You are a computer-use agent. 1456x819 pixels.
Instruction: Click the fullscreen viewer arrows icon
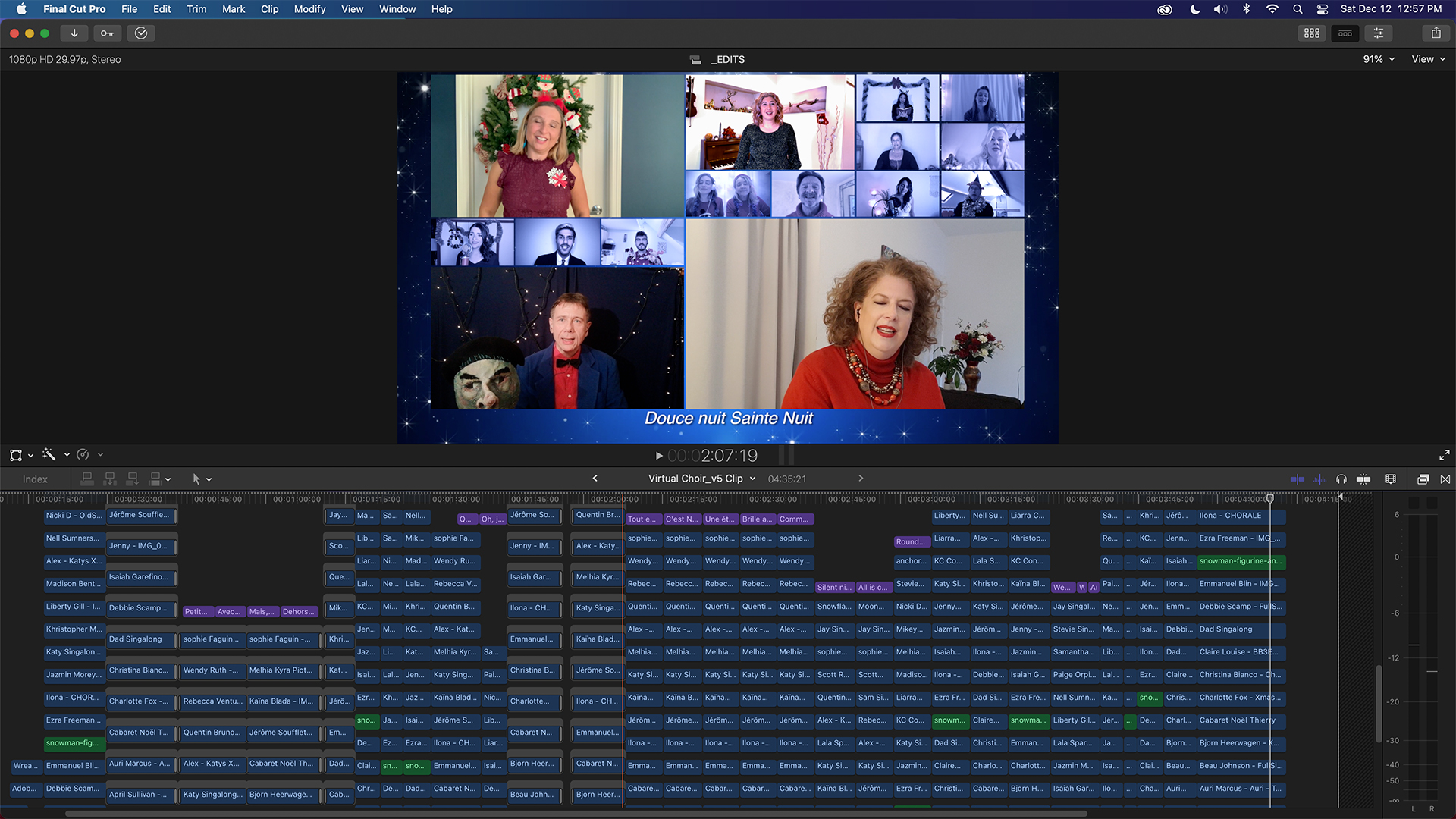click(1444, 456)
